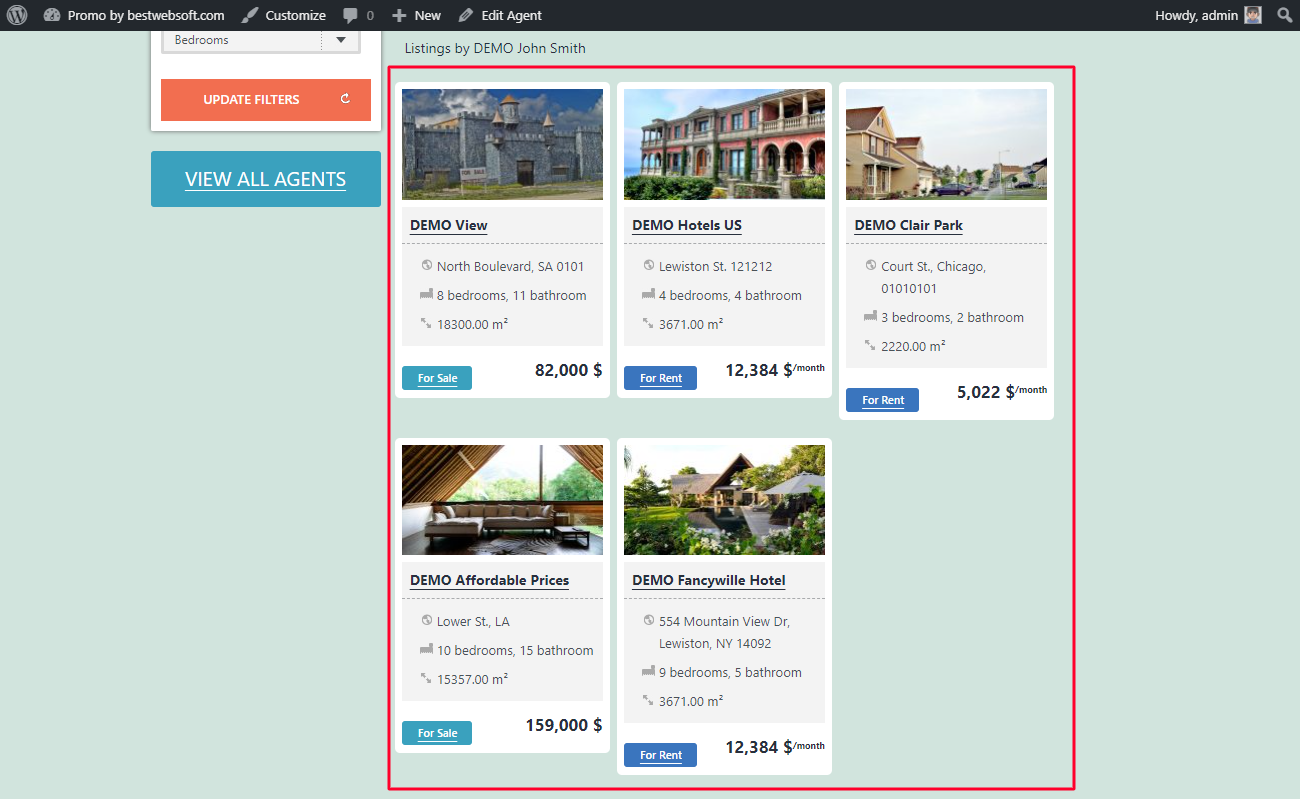Screen dimensions: 1300x799
Task: Open the DEMO Hotels US photo
Action: pyautogui.click(x=724, y=144)
